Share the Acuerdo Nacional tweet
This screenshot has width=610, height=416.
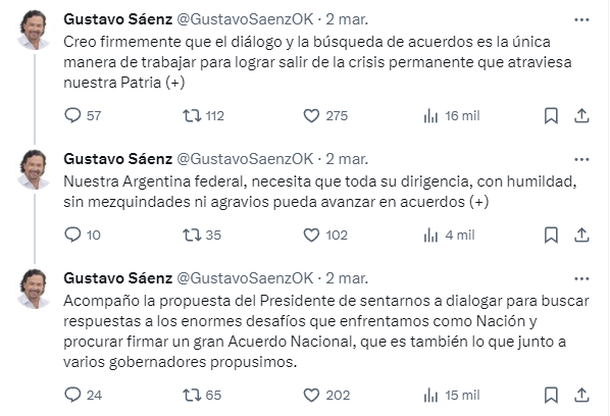581,394
